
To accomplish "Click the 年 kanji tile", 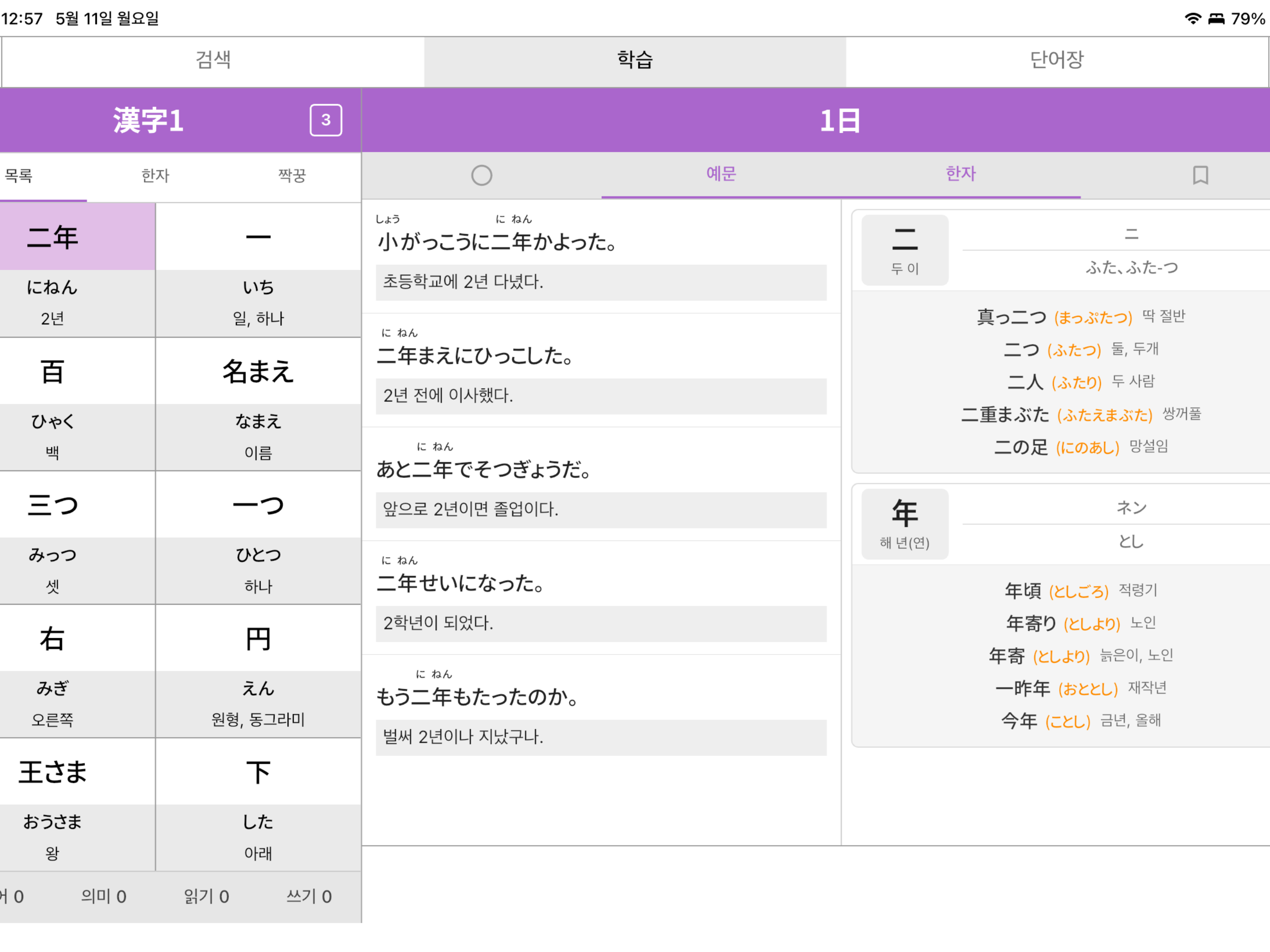I will (904, 524).
